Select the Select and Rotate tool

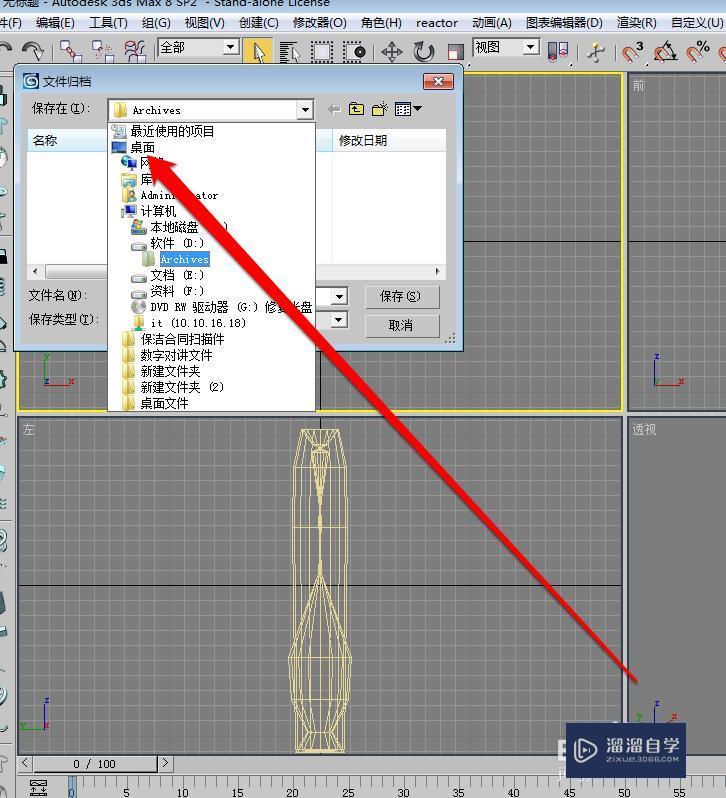[x=423, y=51]
